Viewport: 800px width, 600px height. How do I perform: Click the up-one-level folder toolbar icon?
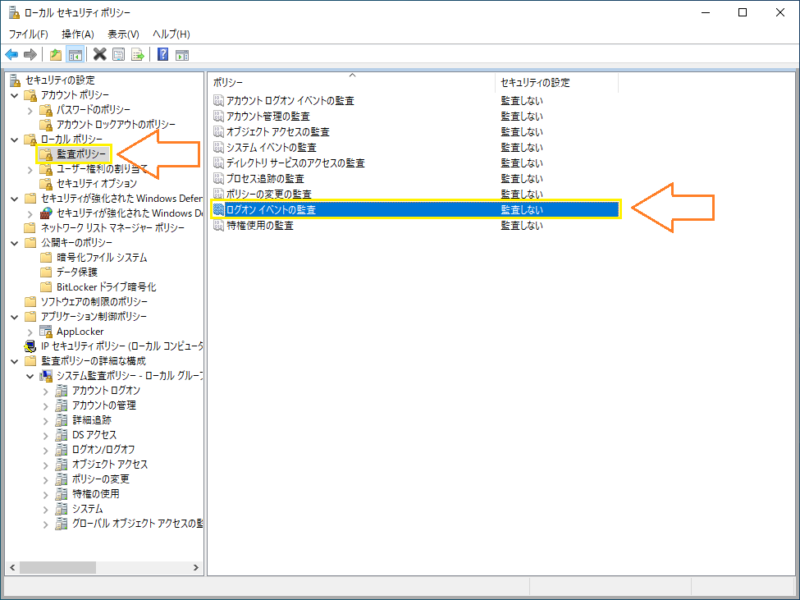point(55,54)
